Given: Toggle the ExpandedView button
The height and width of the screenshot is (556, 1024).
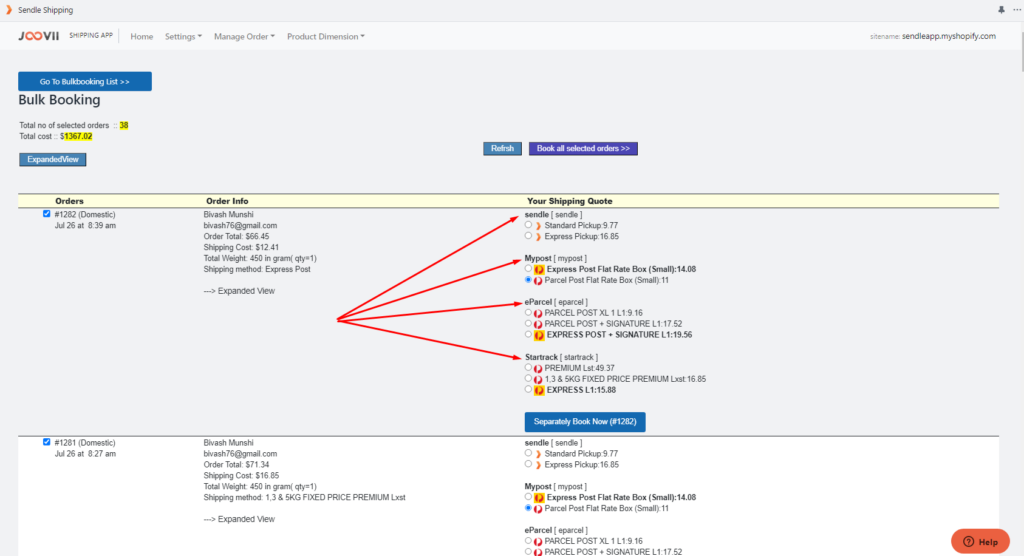Looking at the screenshot, I should (x=52, y=159).
